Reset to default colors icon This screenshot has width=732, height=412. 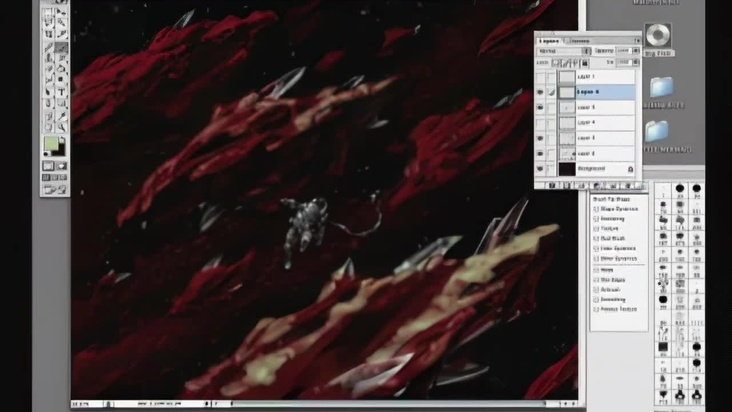pyautogui.click(x=46, y=154)
